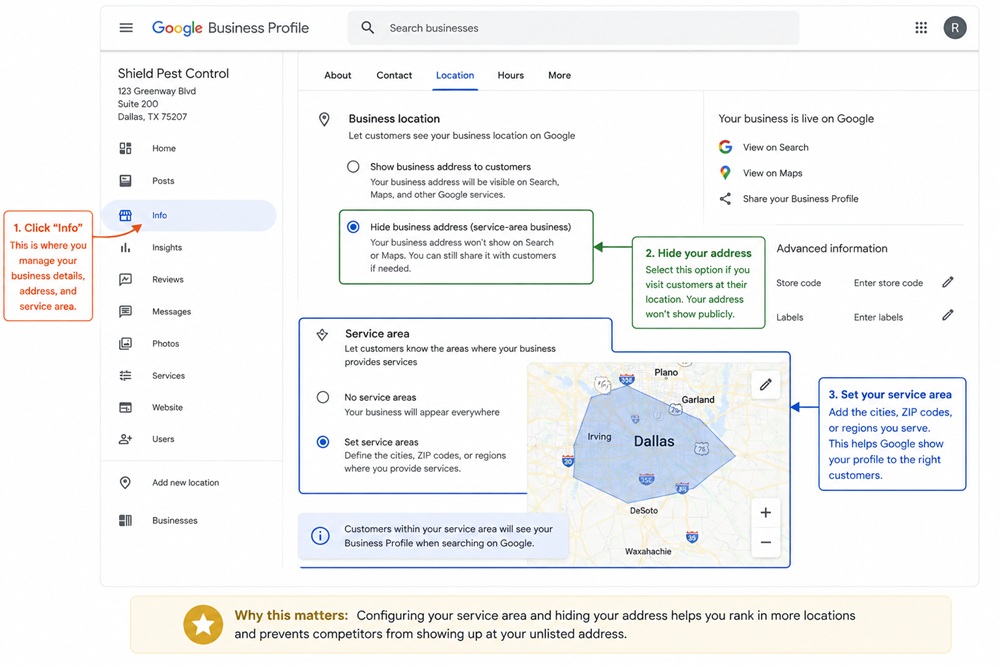1000x666 pixels.
Task: Click the Google Maps pin icon
Action: (x=725, y=172)
